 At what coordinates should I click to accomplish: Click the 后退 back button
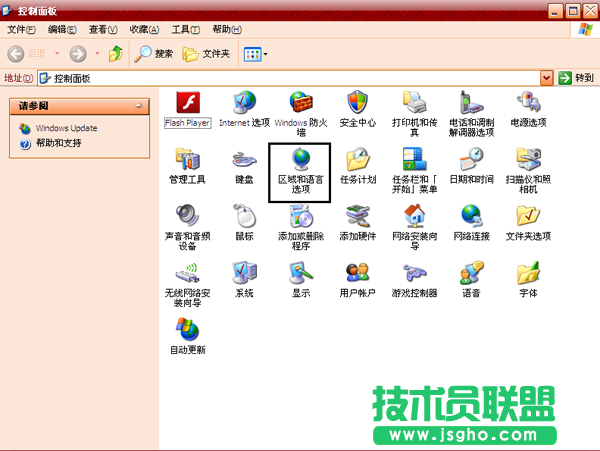click(x=27, y=54)
